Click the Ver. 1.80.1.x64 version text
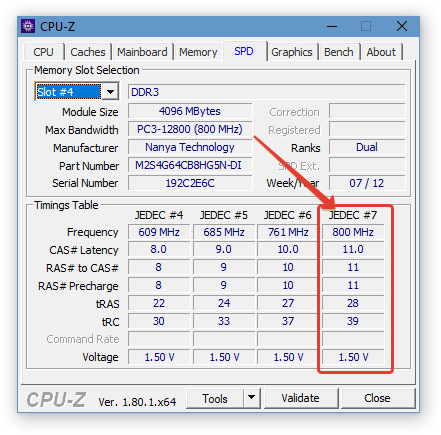 (x=137, y=402)
